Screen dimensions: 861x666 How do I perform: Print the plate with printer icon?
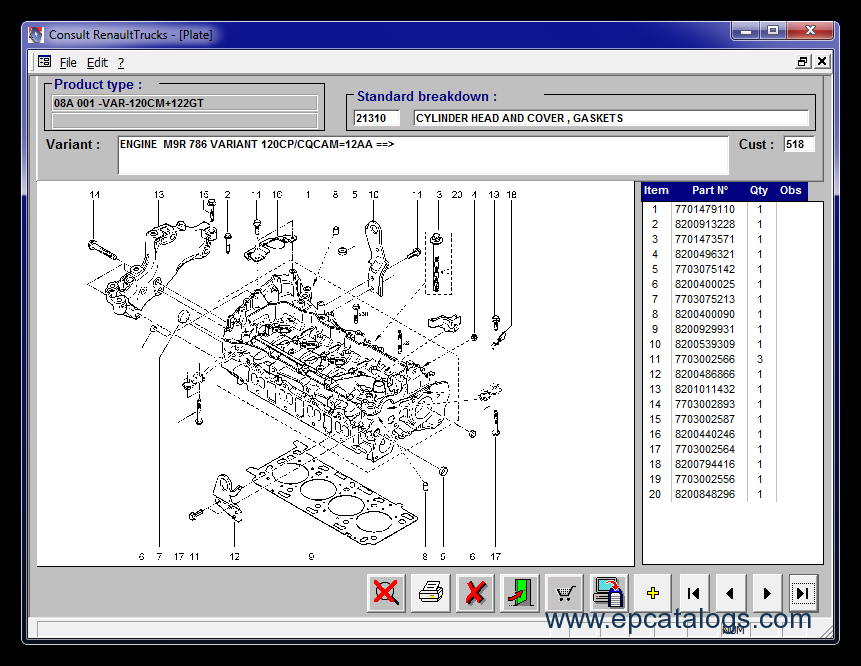pos(431,593)
